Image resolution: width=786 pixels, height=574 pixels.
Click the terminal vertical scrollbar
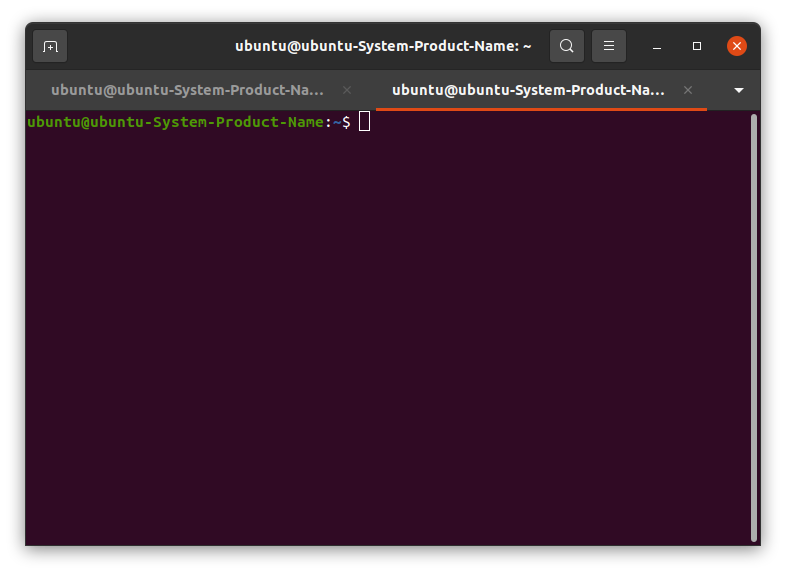(753, 328)
